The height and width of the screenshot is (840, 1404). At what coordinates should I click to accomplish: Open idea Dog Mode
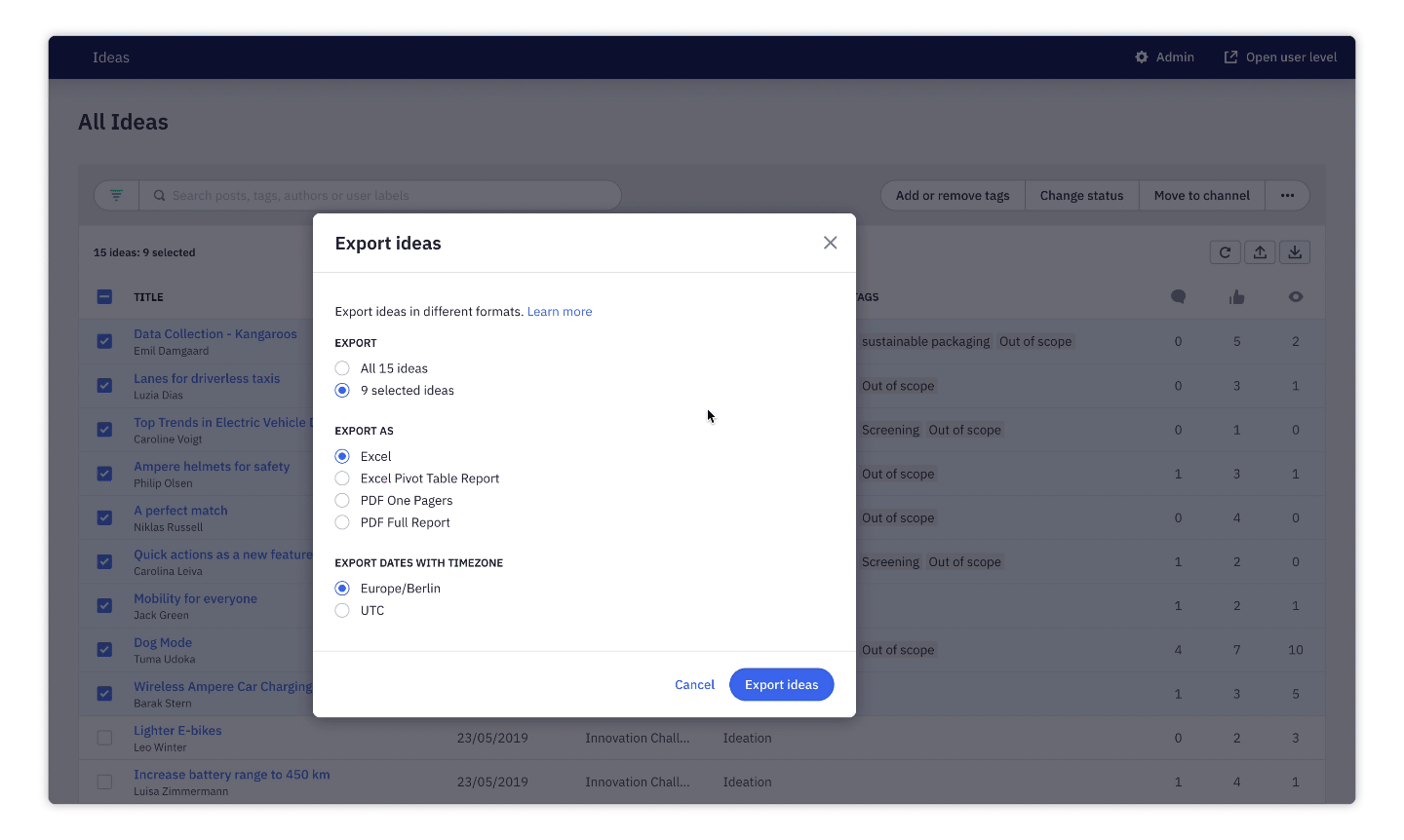click(x=163, y=643)
